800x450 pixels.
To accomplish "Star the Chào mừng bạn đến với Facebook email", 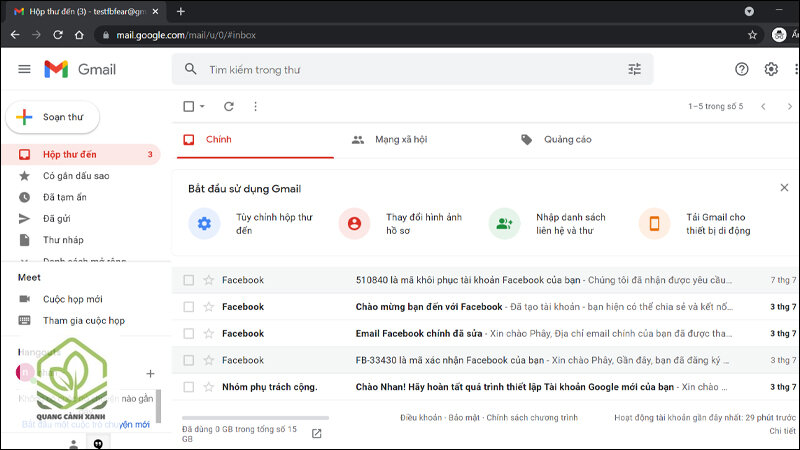I will point(209,307).
